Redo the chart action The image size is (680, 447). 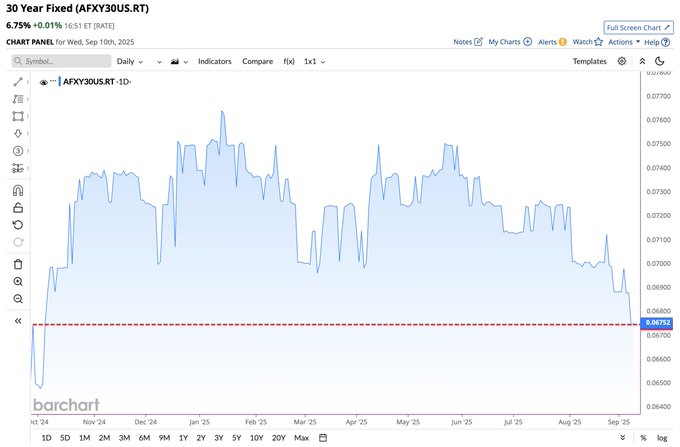pyautogui.click(x=18, y=242)
